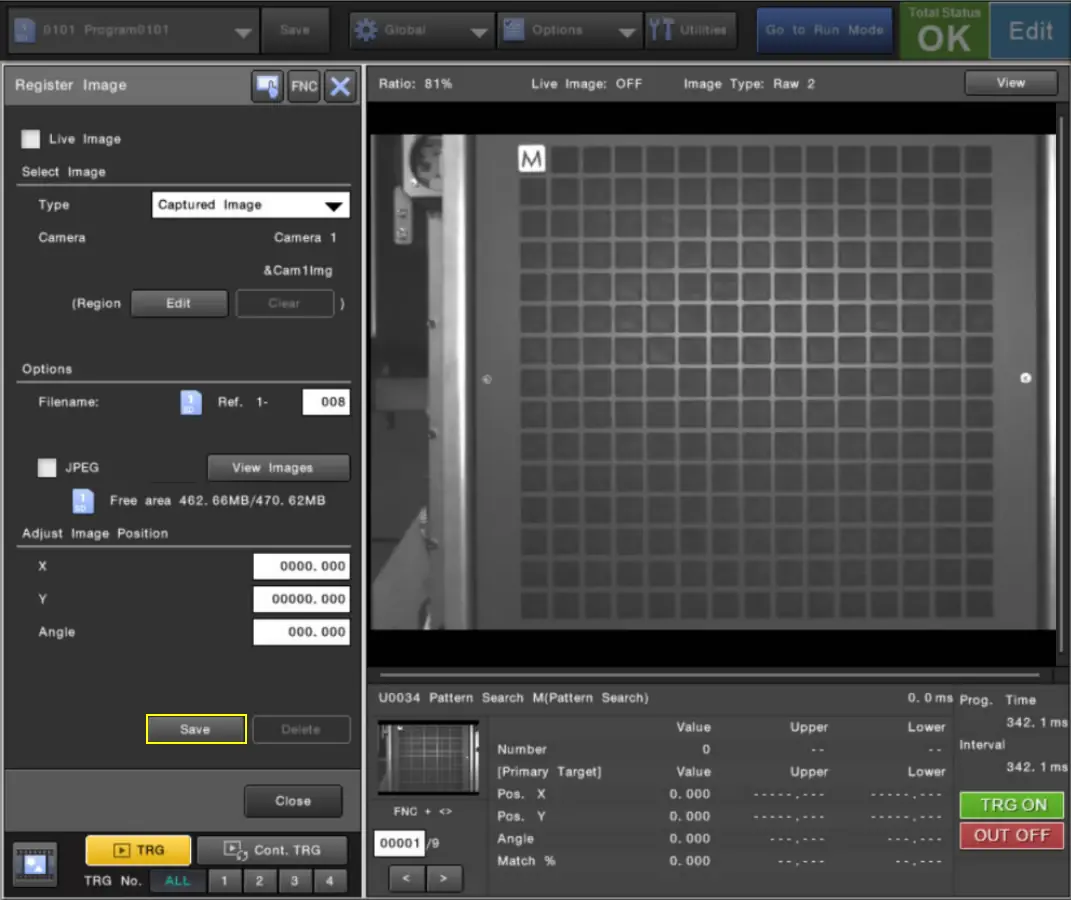
Task: Click the FNC icon button
Action: pos(304,86)
